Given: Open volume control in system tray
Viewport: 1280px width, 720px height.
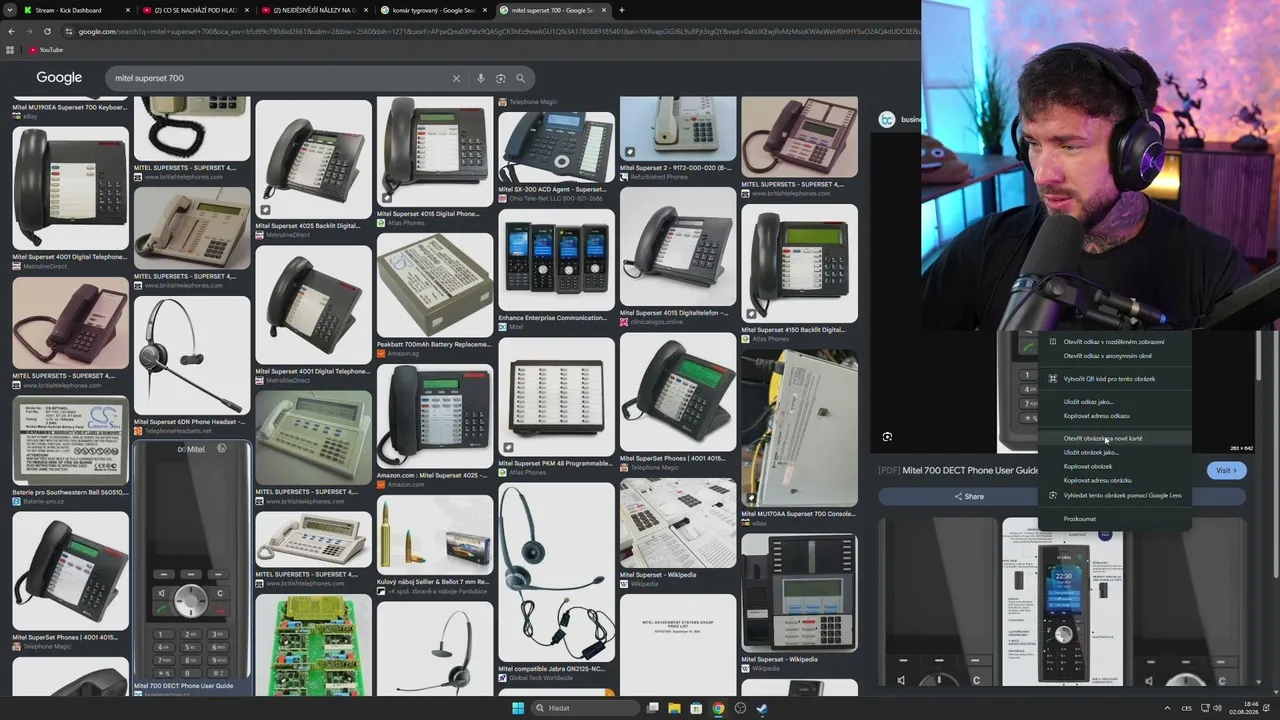Looking at the screenshot, I should coord(1218,708).
